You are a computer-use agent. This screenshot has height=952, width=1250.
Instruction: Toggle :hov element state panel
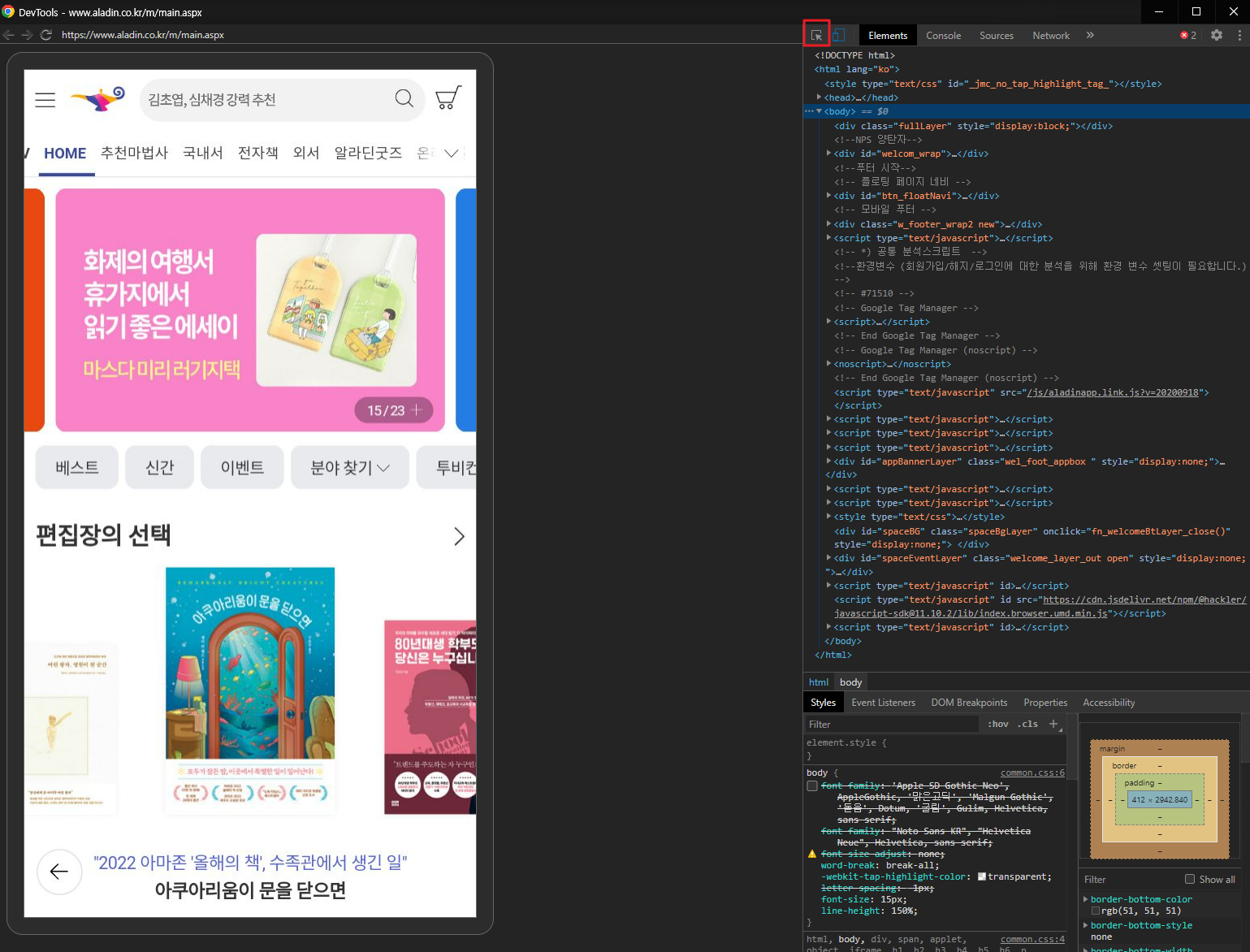coord(998,724)
